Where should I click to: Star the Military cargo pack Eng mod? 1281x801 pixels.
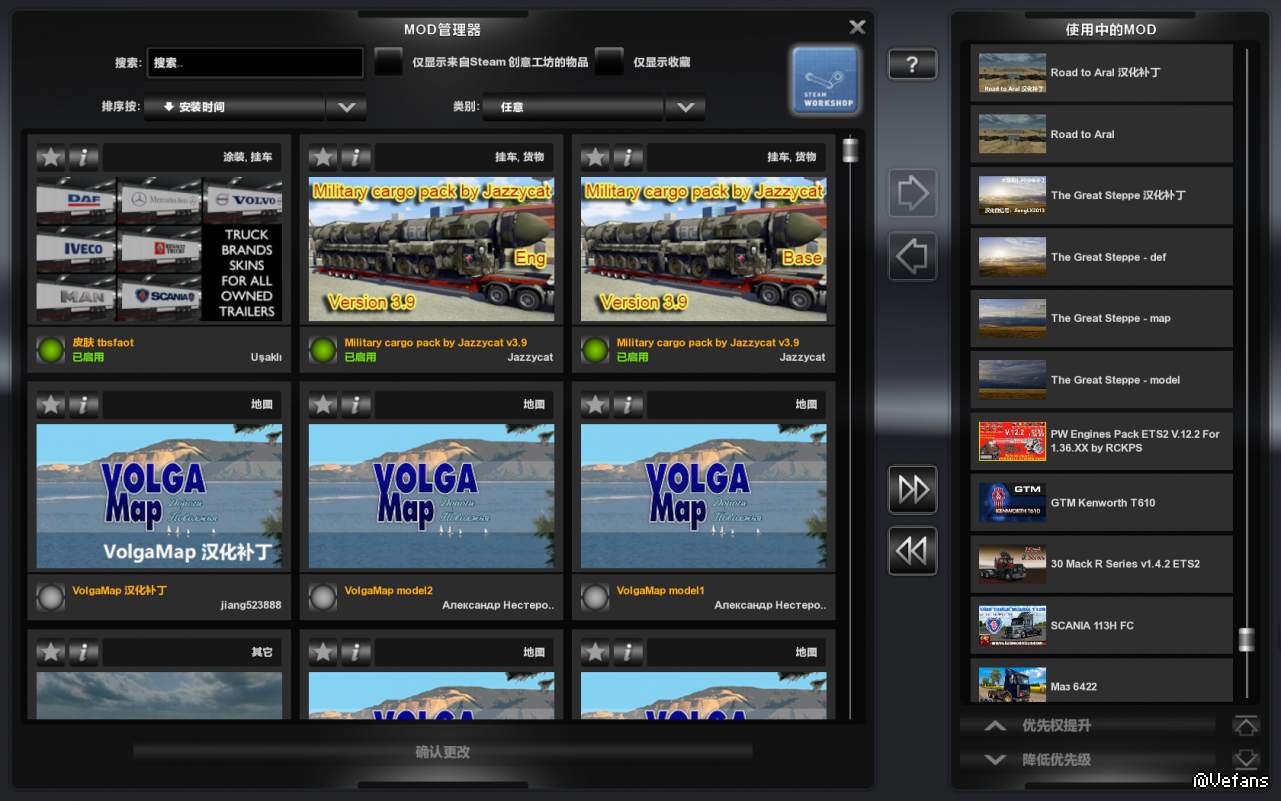323,157
